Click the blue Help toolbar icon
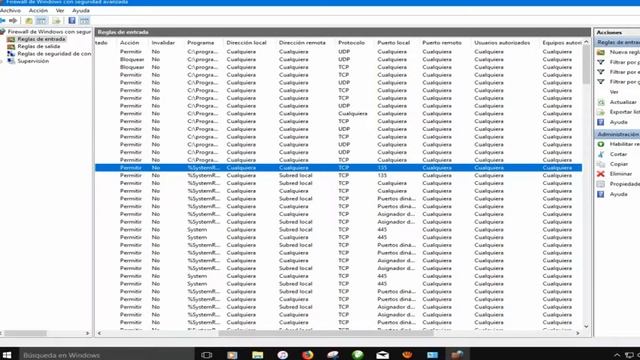This screenshot has height=360, width=640. (x=72, y=20)
